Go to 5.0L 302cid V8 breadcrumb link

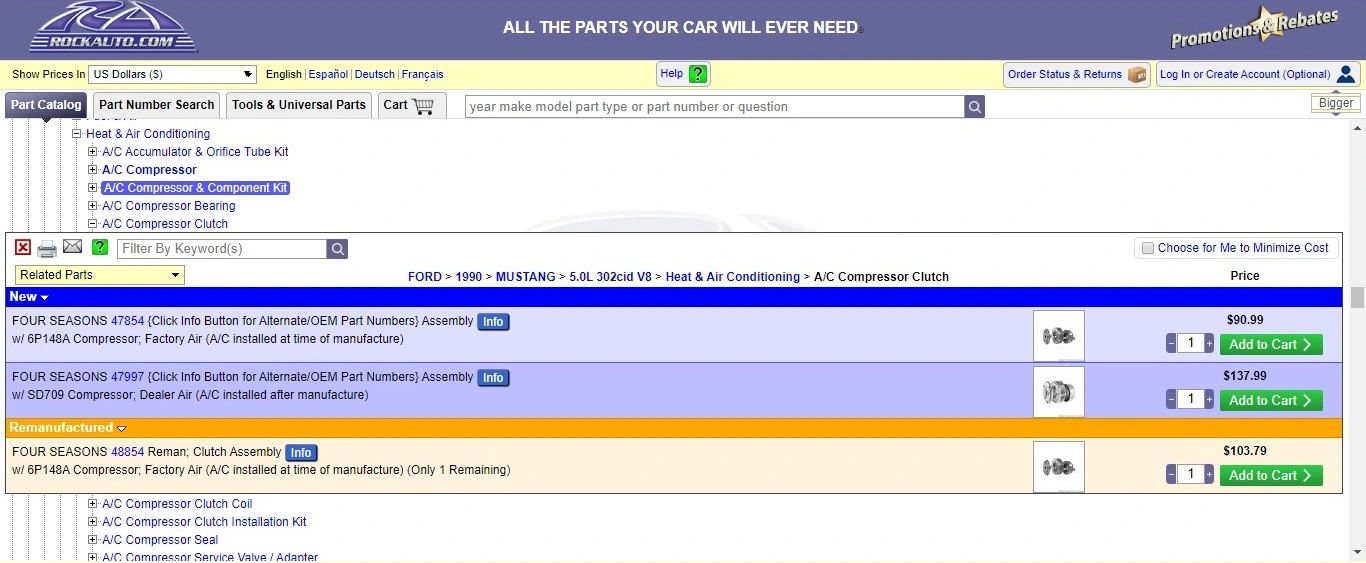pos(611,277)
